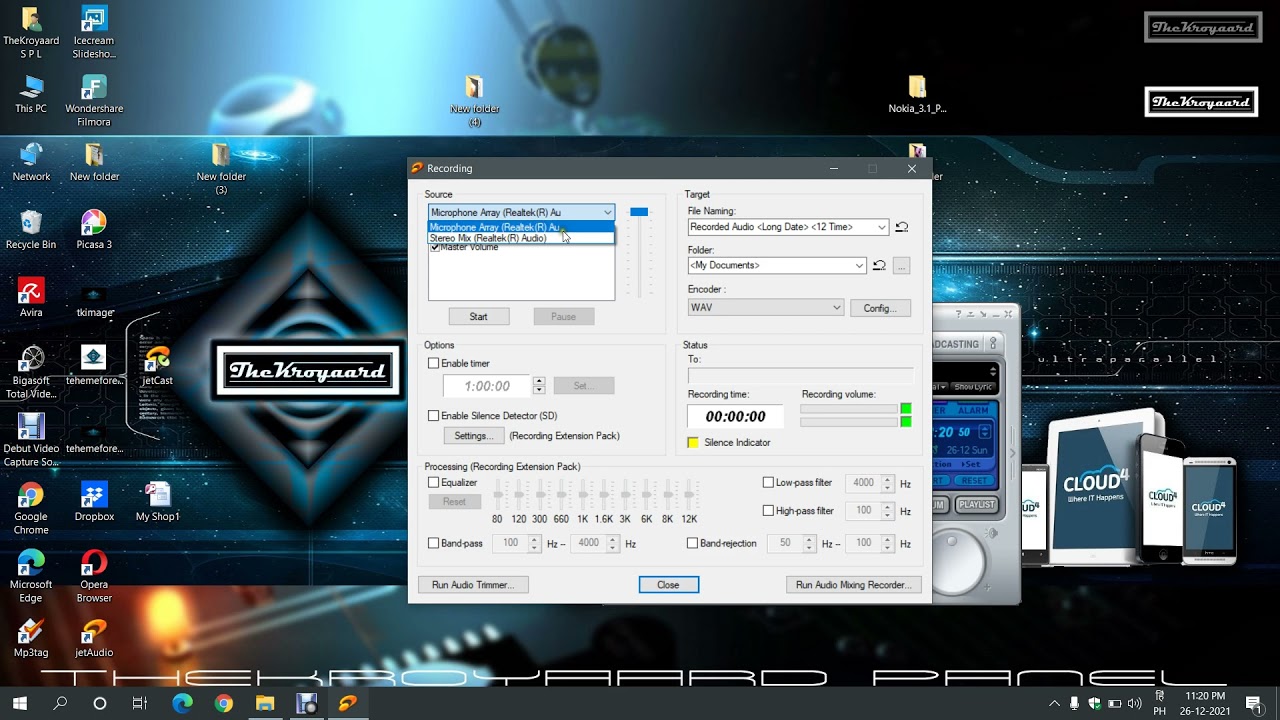
Task: Enable the Low-pass filter checkbox
Action: 769,482
